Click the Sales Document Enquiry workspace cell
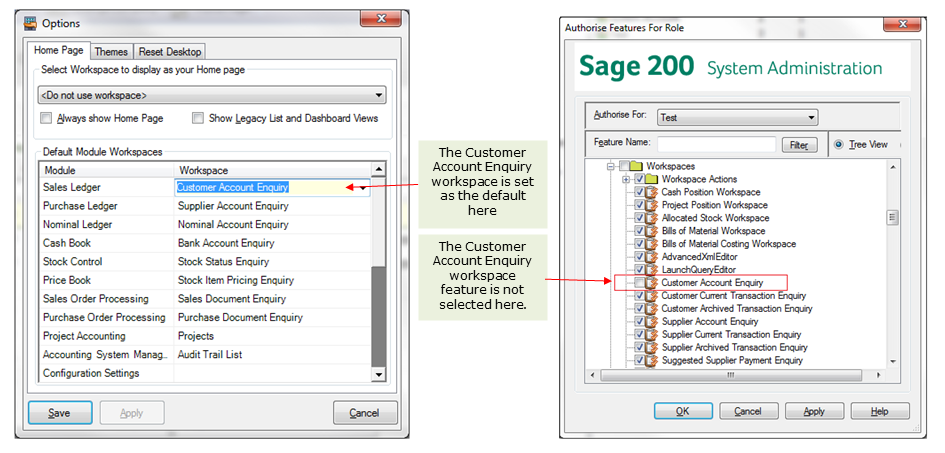 click(x=272, y=299)
